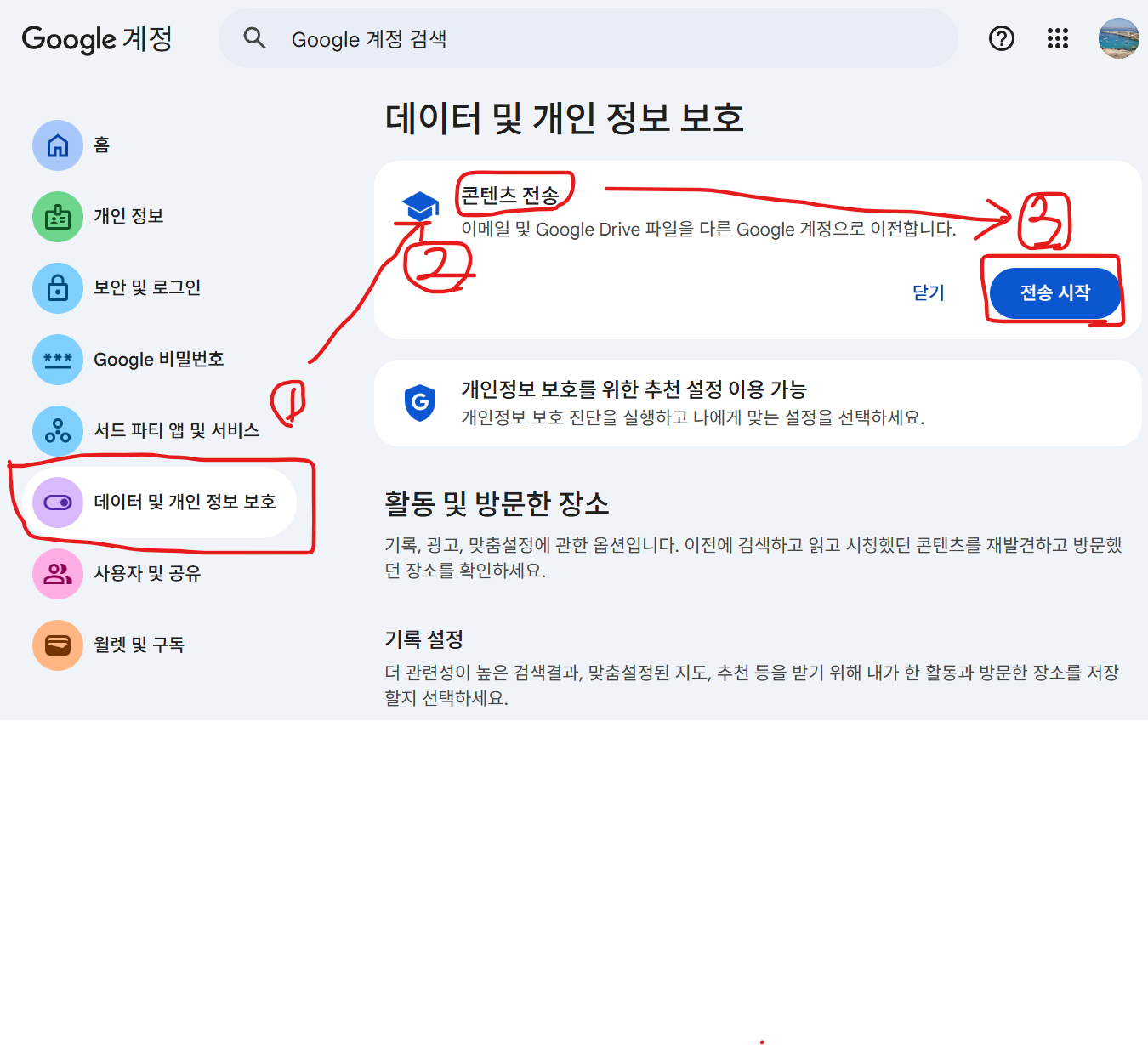This screenshot has width=1148, height=1045.
Task: Open the profile avatar account menu
Action: coord(1119,38)
